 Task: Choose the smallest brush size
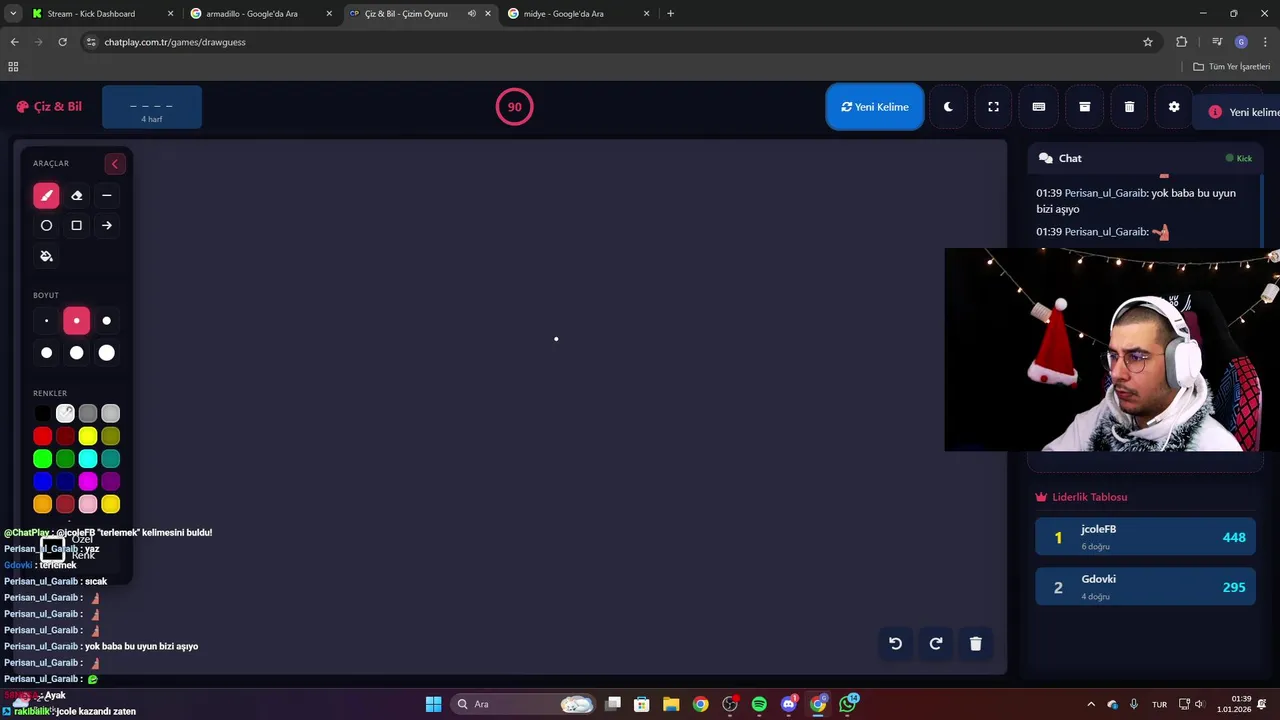(46, 321)
